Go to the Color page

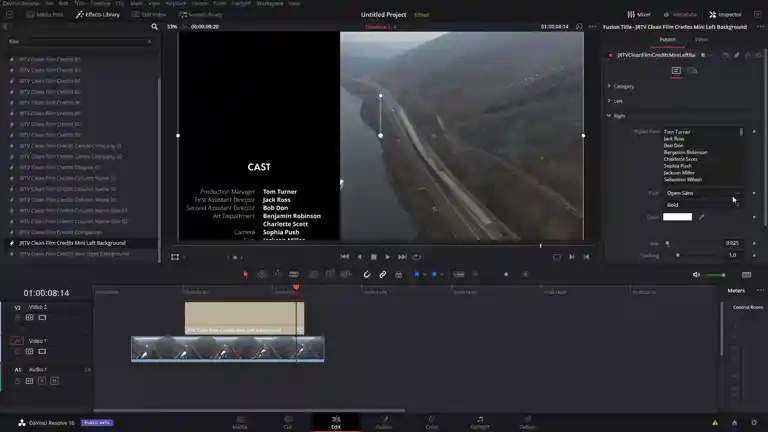[x=432, y=422]
